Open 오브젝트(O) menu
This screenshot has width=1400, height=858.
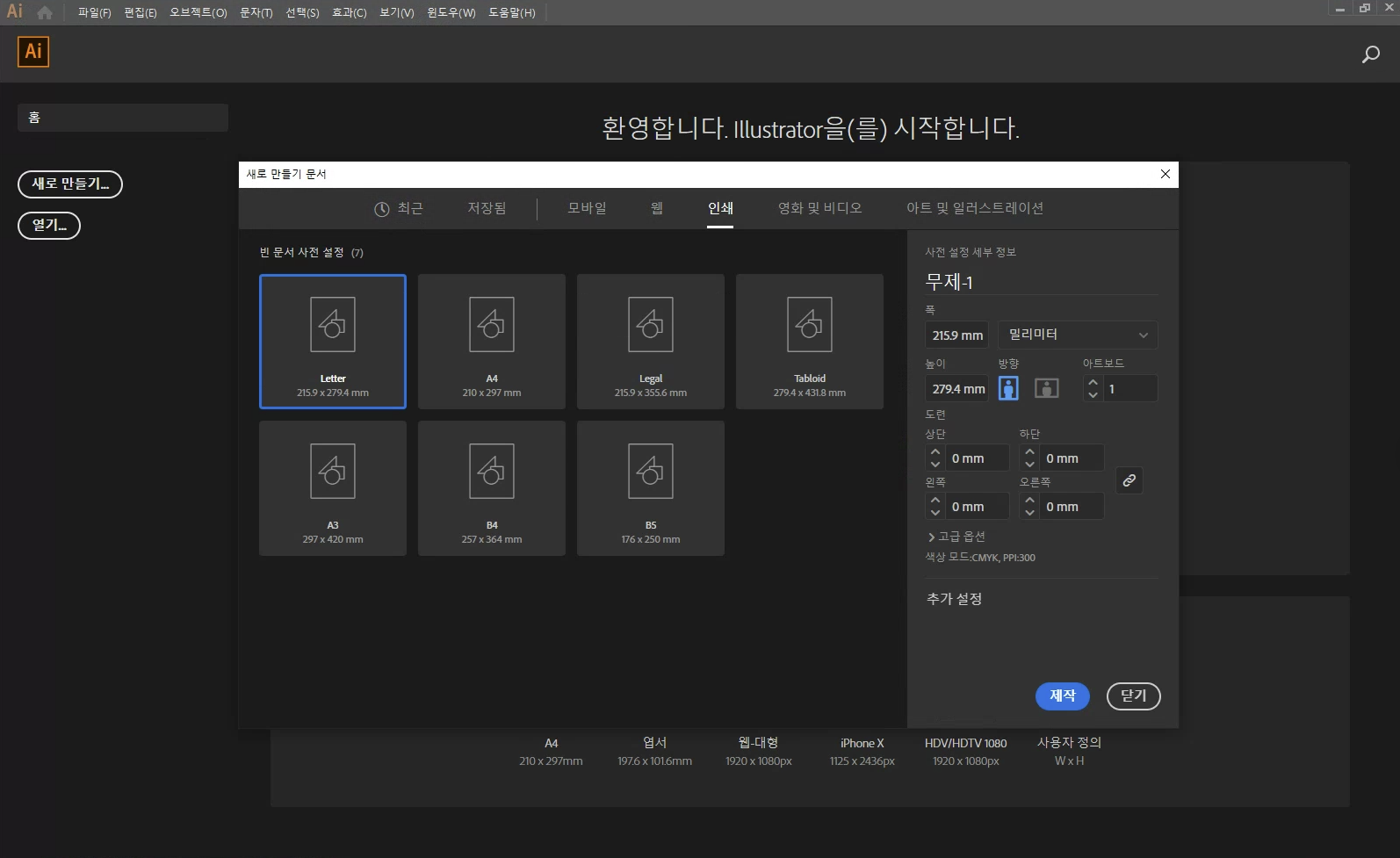198,12
